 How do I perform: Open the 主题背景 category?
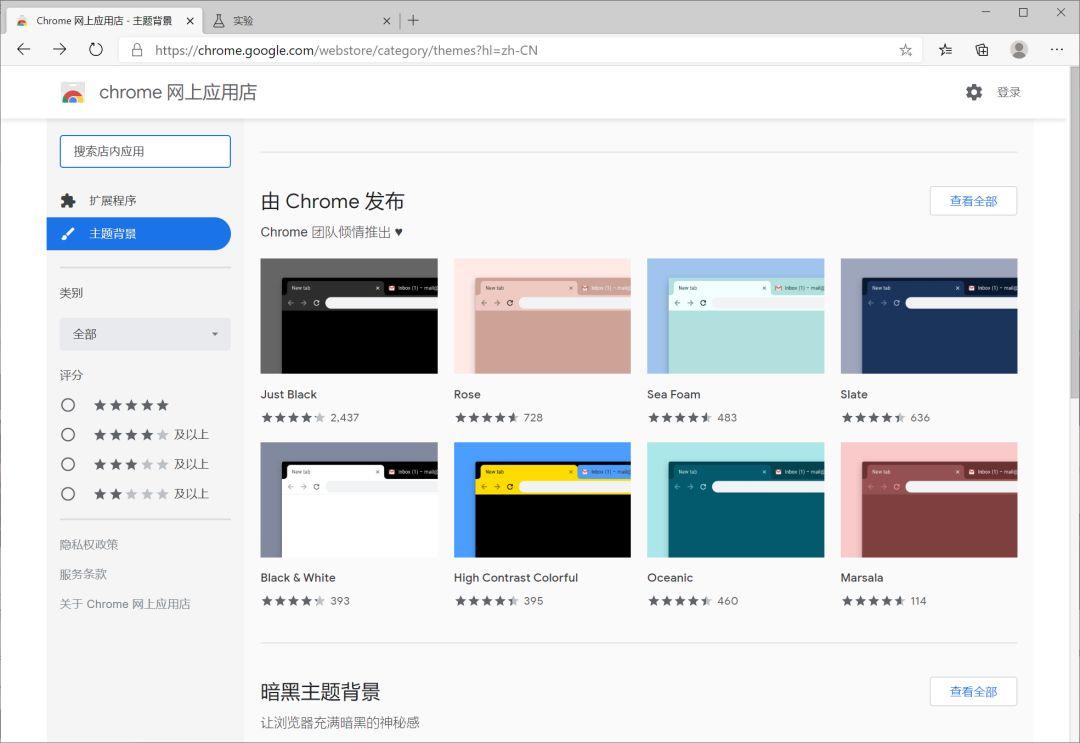click(138, 233)
